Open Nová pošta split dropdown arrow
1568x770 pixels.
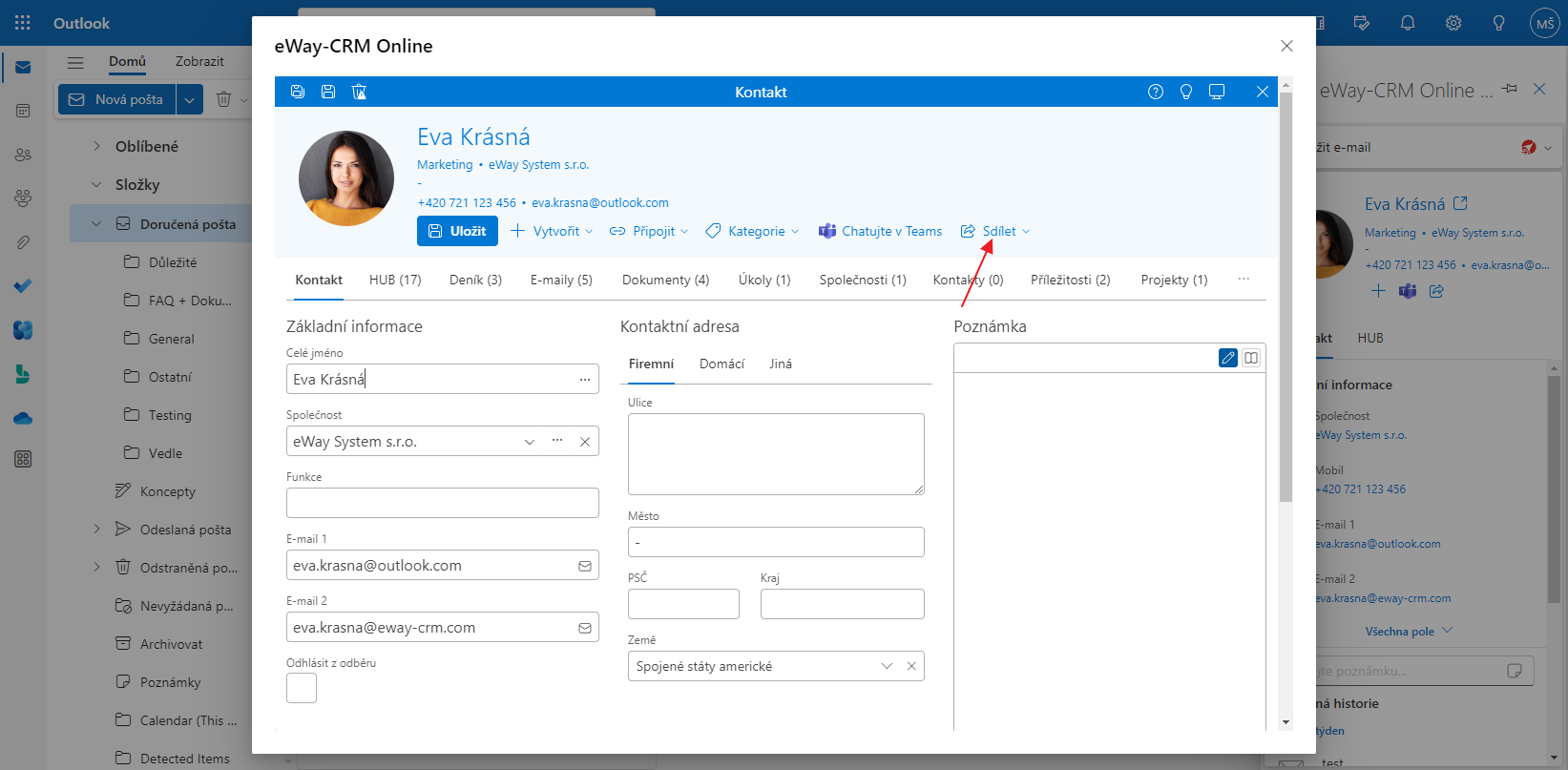pyautogui.click(x=189, y=99)
